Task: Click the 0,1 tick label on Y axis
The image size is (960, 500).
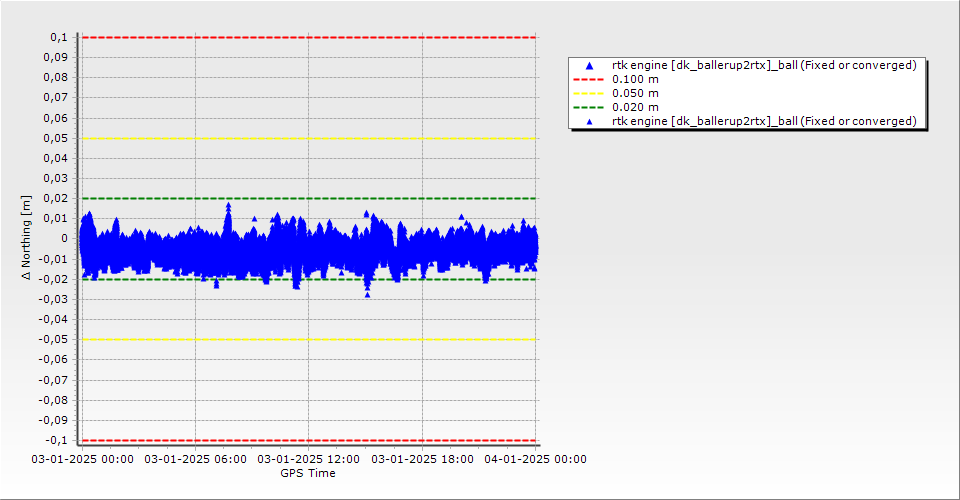Action: [x=59, y=37]
